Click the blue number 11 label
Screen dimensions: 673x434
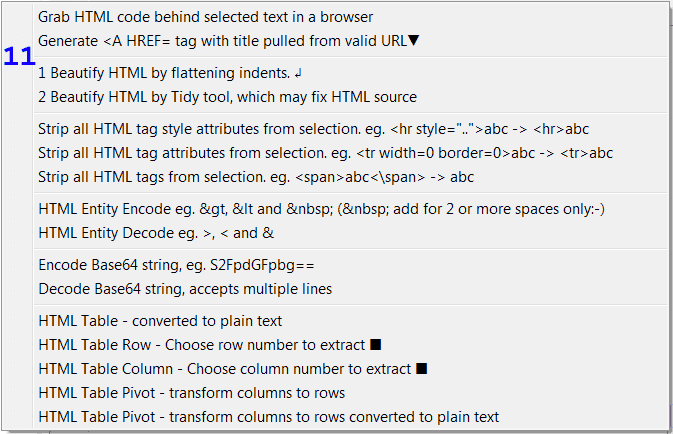tap(19, 56)
